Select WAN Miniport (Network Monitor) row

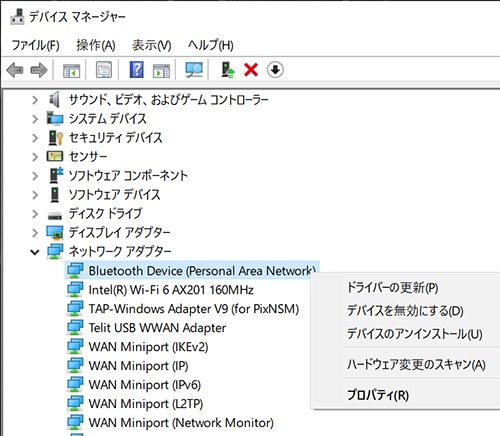point(181,423)
